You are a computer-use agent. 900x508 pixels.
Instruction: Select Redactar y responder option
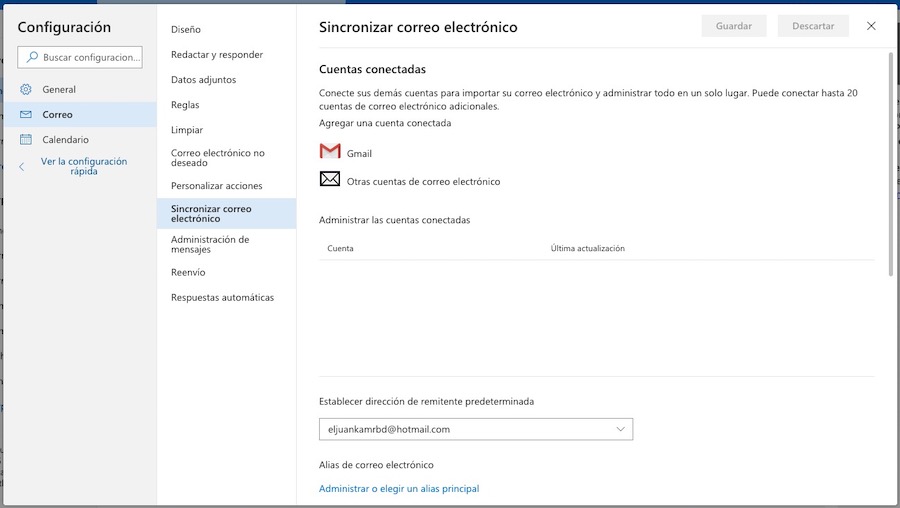pyautogui.click(x=217, y=55)
